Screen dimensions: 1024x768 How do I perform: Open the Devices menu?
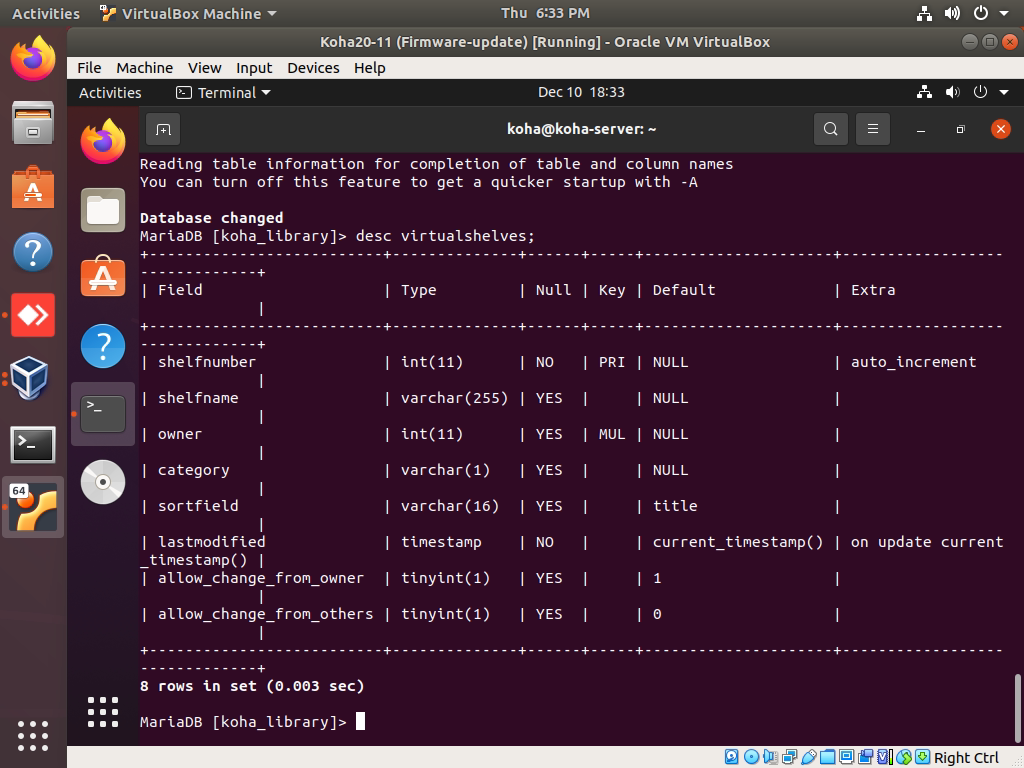click(x=313, y=67)
